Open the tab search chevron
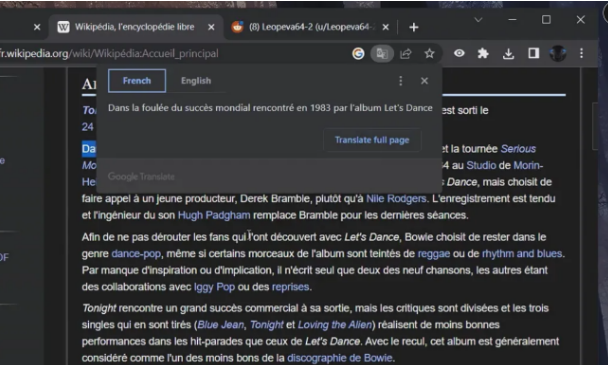Viewport: 608px width, 365px height. pyautogui.click(x=478, y=20)
